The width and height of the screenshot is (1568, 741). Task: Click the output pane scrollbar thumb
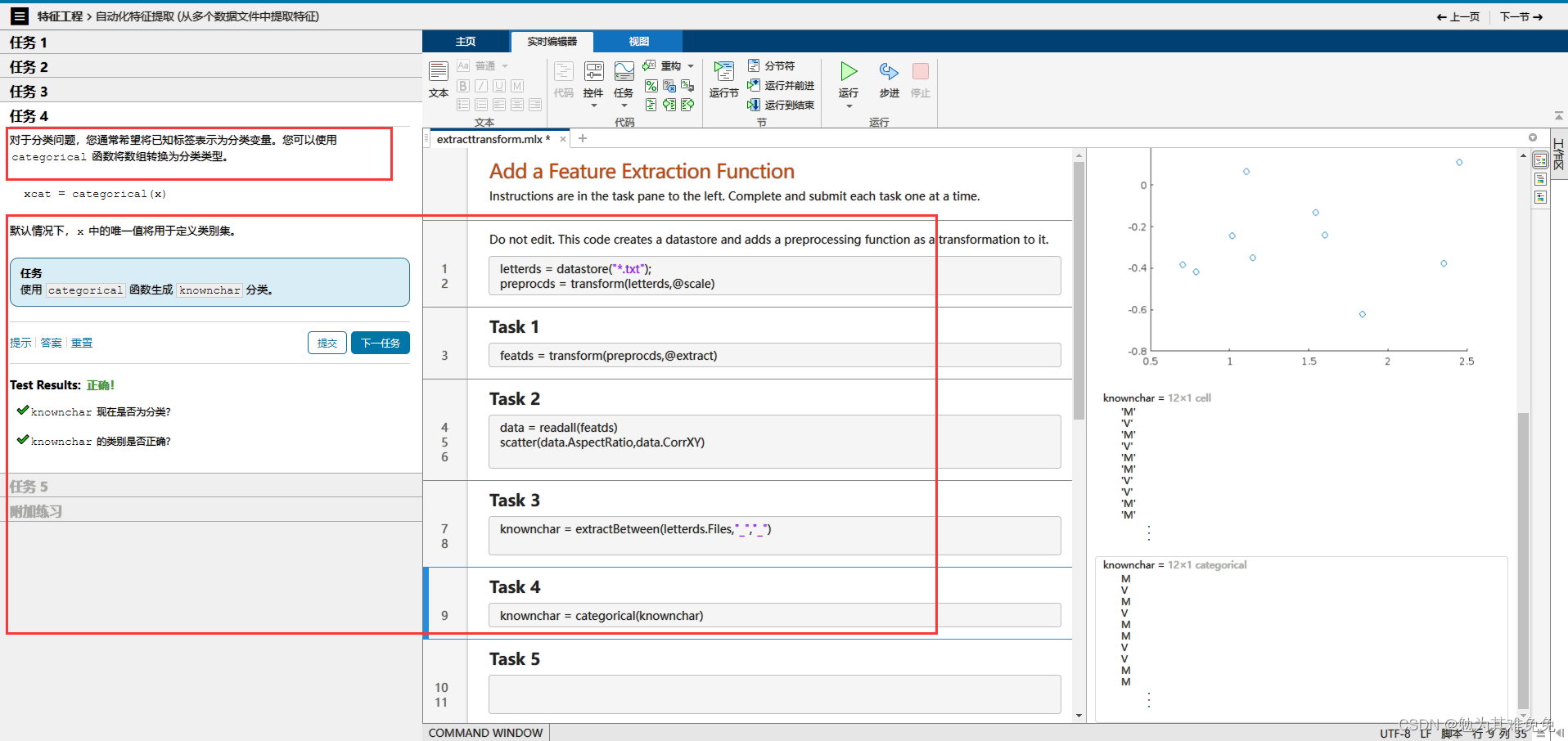click(x=1523, y=560)
